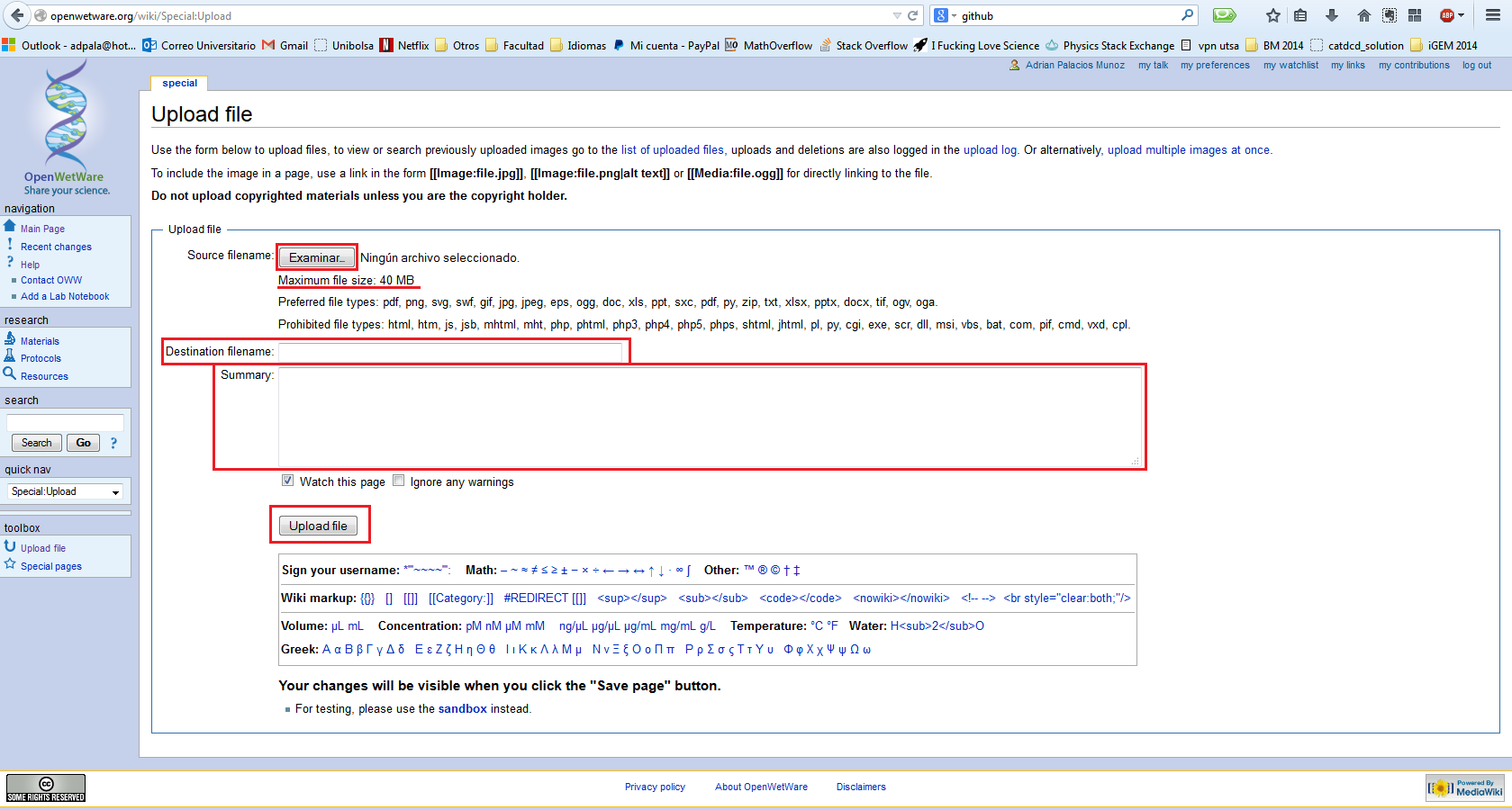Click the Examinar browse button
This screenshot has width=1512, height=810.
[x=316, y=257]
